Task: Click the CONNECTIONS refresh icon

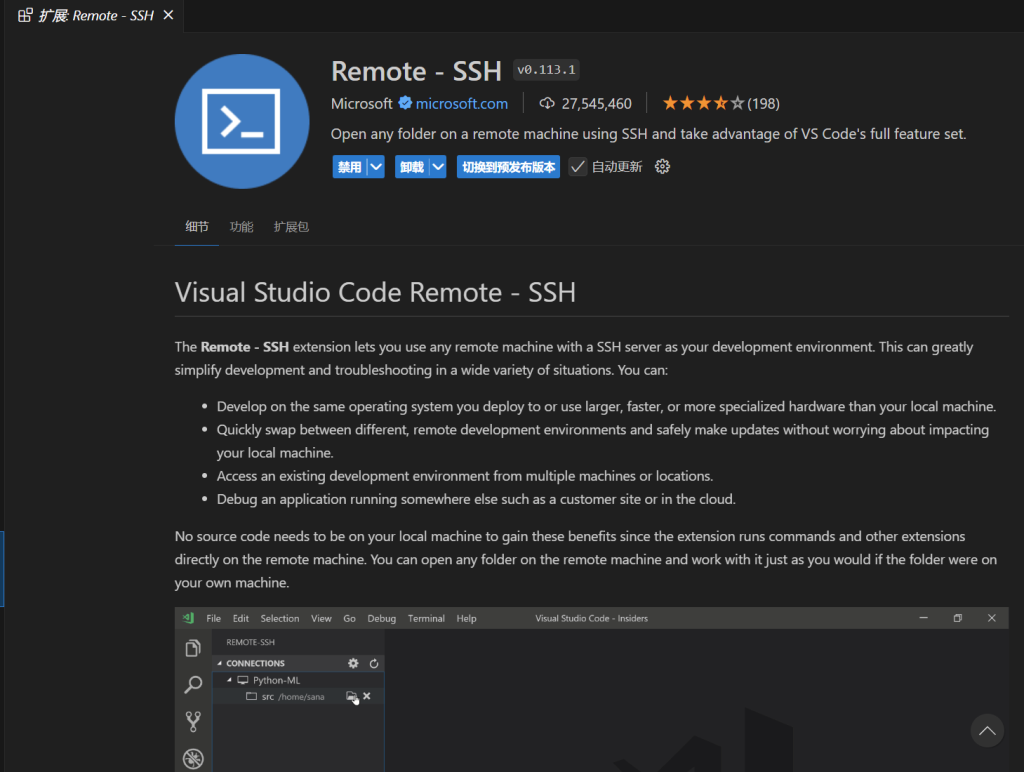Action: (374, 664)
